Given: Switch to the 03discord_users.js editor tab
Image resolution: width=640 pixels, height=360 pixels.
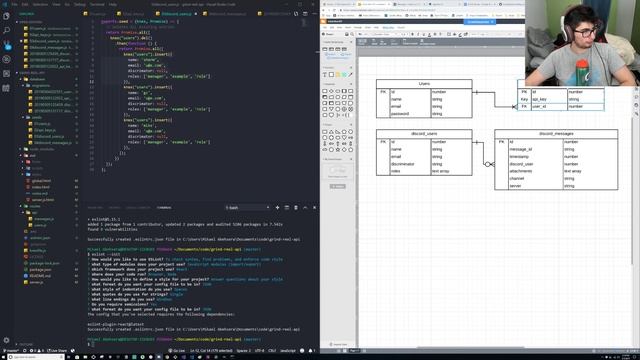Looking at the screenshot, I should click(176, 13).
